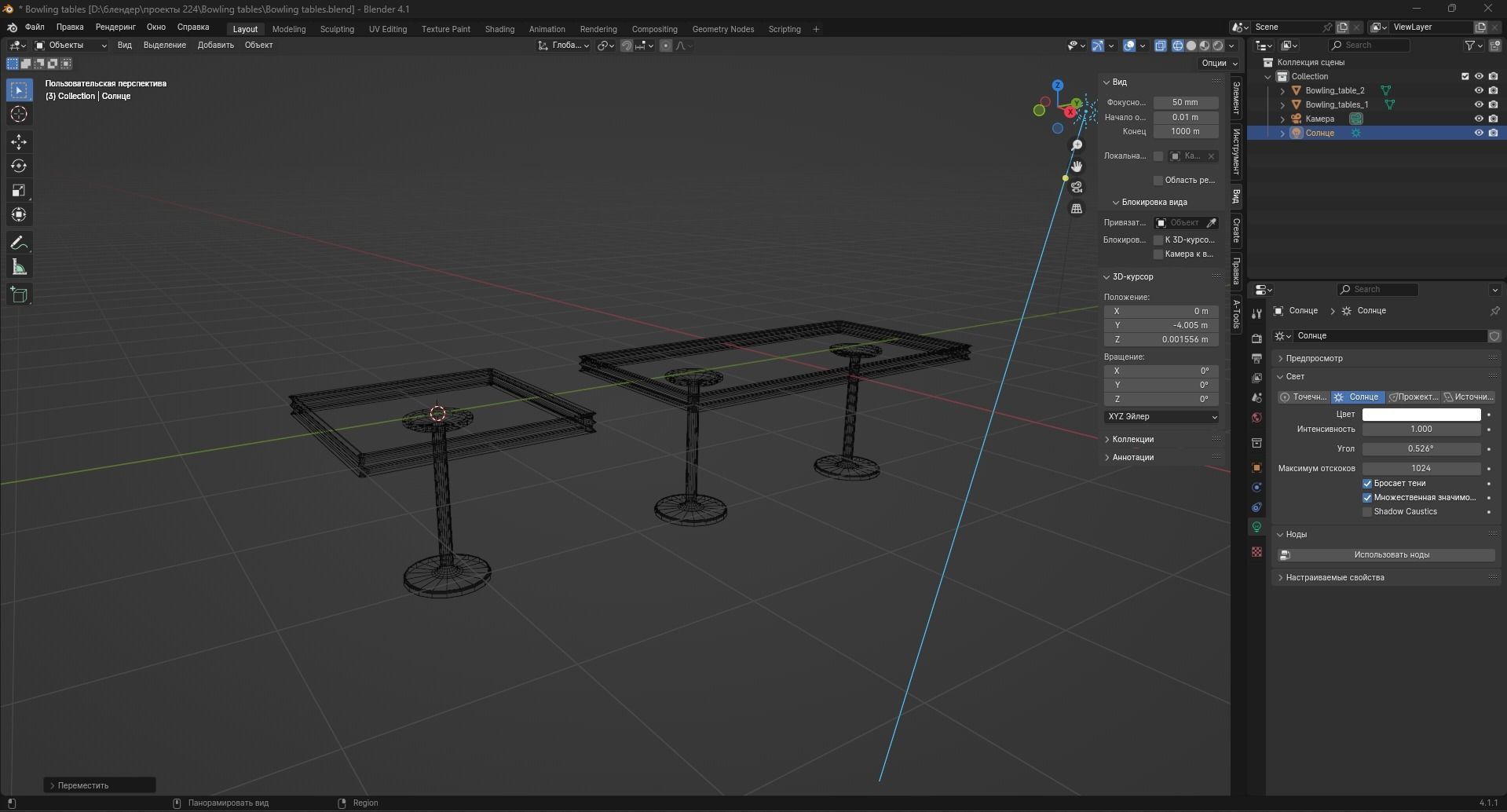Open the outliner filter dropdown
Screen dimensions: 1507x812
[1473, 46]
